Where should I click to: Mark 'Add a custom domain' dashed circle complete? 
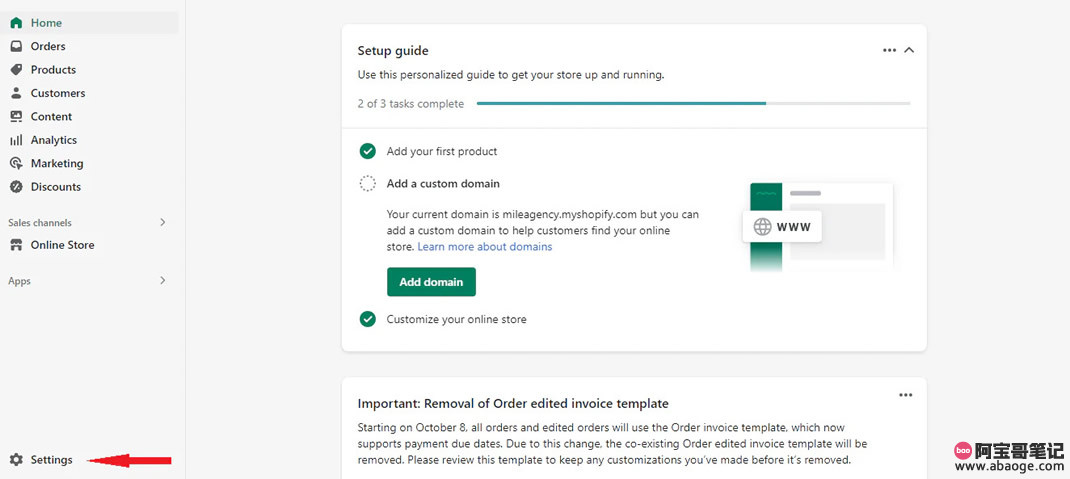coord(368,184)
